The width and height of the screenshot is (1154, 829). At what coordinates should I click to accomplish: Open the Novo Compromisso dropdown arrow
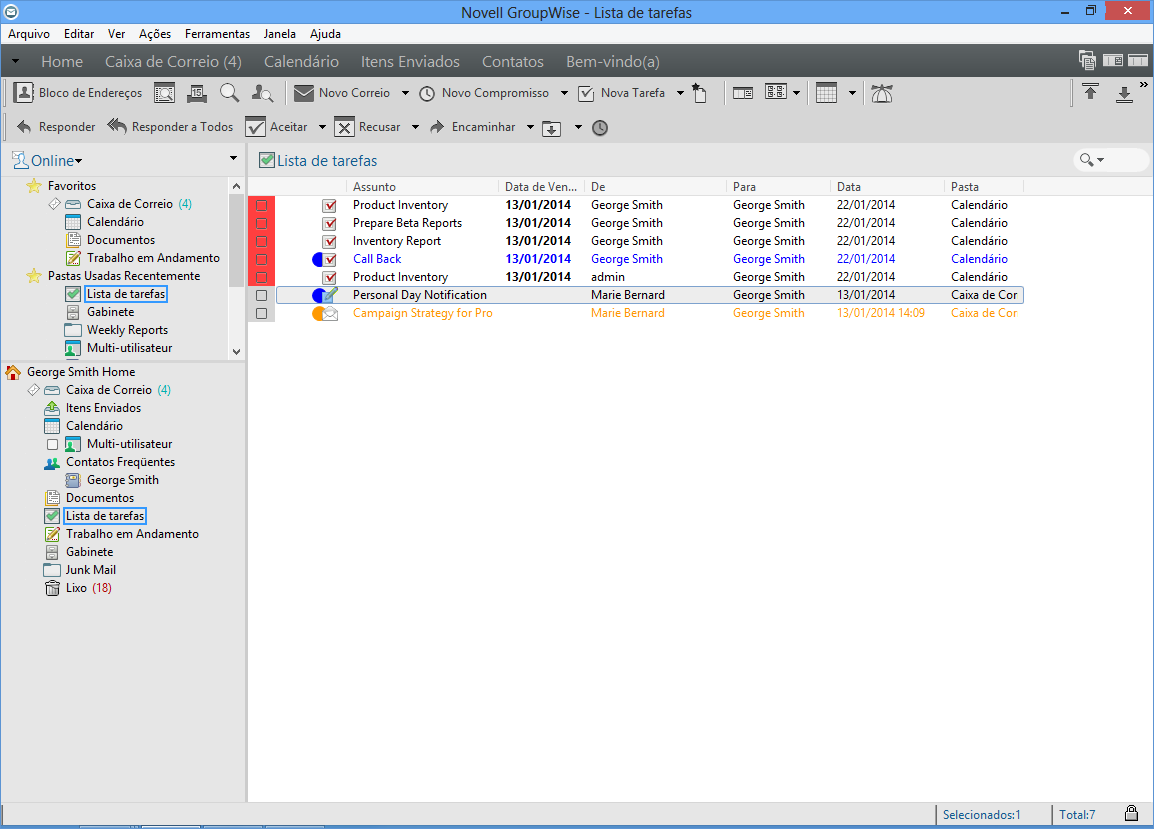coord(564,93)
